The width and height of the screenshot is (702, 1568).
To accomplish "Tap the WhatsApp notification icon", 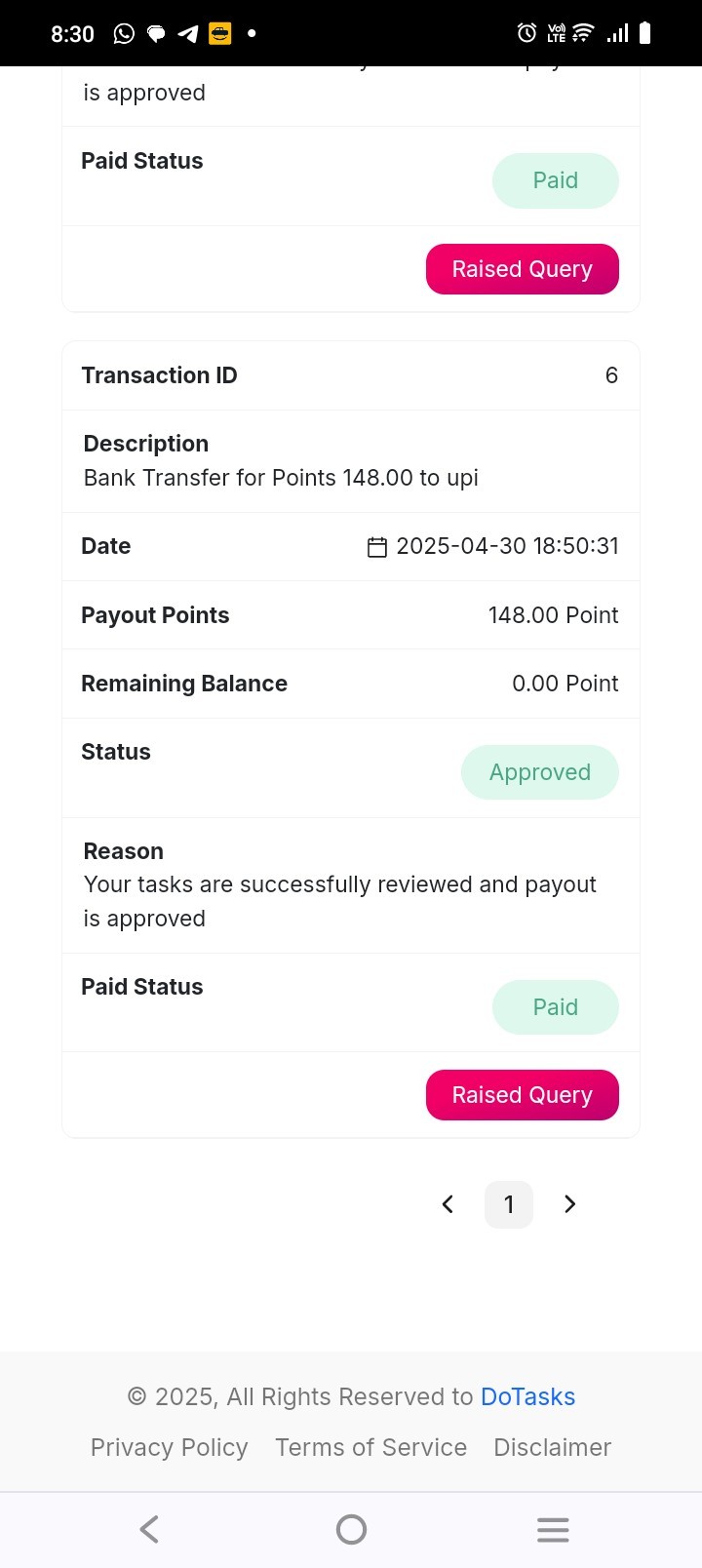I will click(x=124, y=34).
